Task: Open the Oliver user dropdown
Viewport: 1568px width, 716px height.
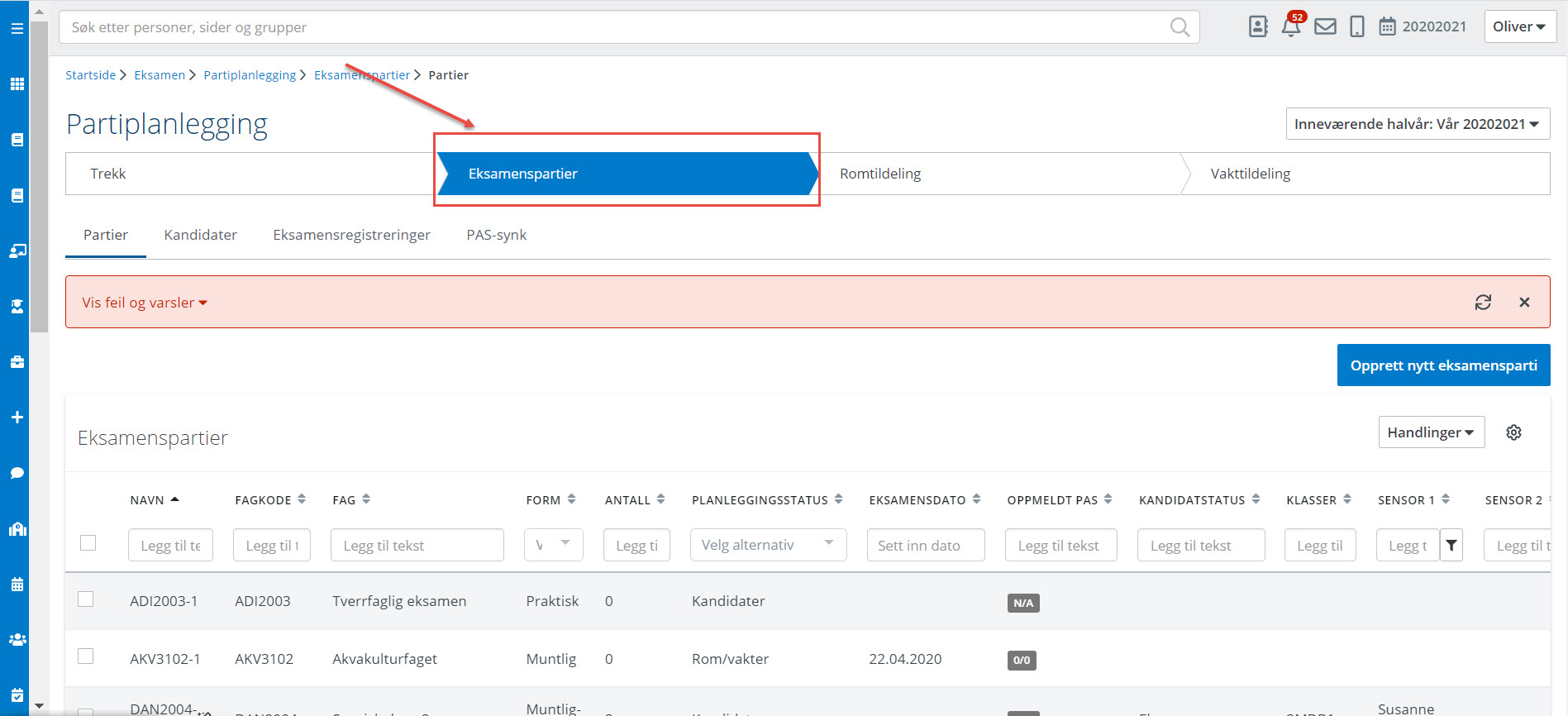Action: coord(1519,26)
